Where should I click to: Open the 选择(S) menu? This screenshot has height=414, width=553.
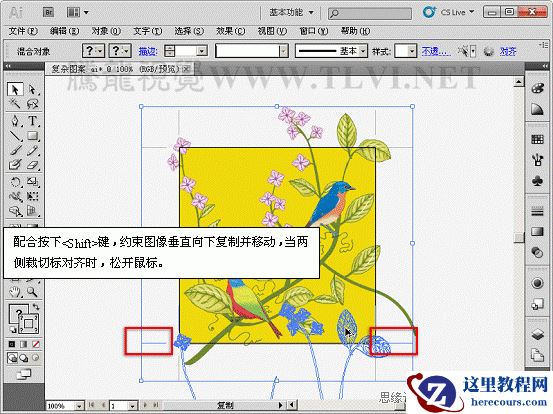click(x=189, y=31)
